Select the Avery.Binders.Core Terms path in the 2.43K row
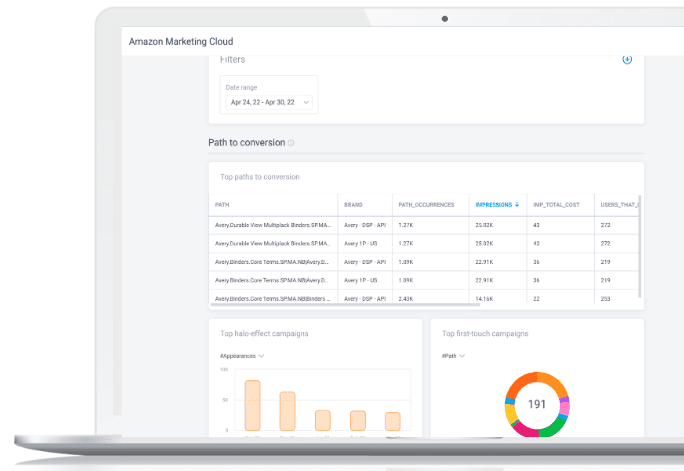This screenshot has height=471, width=684. coord(273,299)
